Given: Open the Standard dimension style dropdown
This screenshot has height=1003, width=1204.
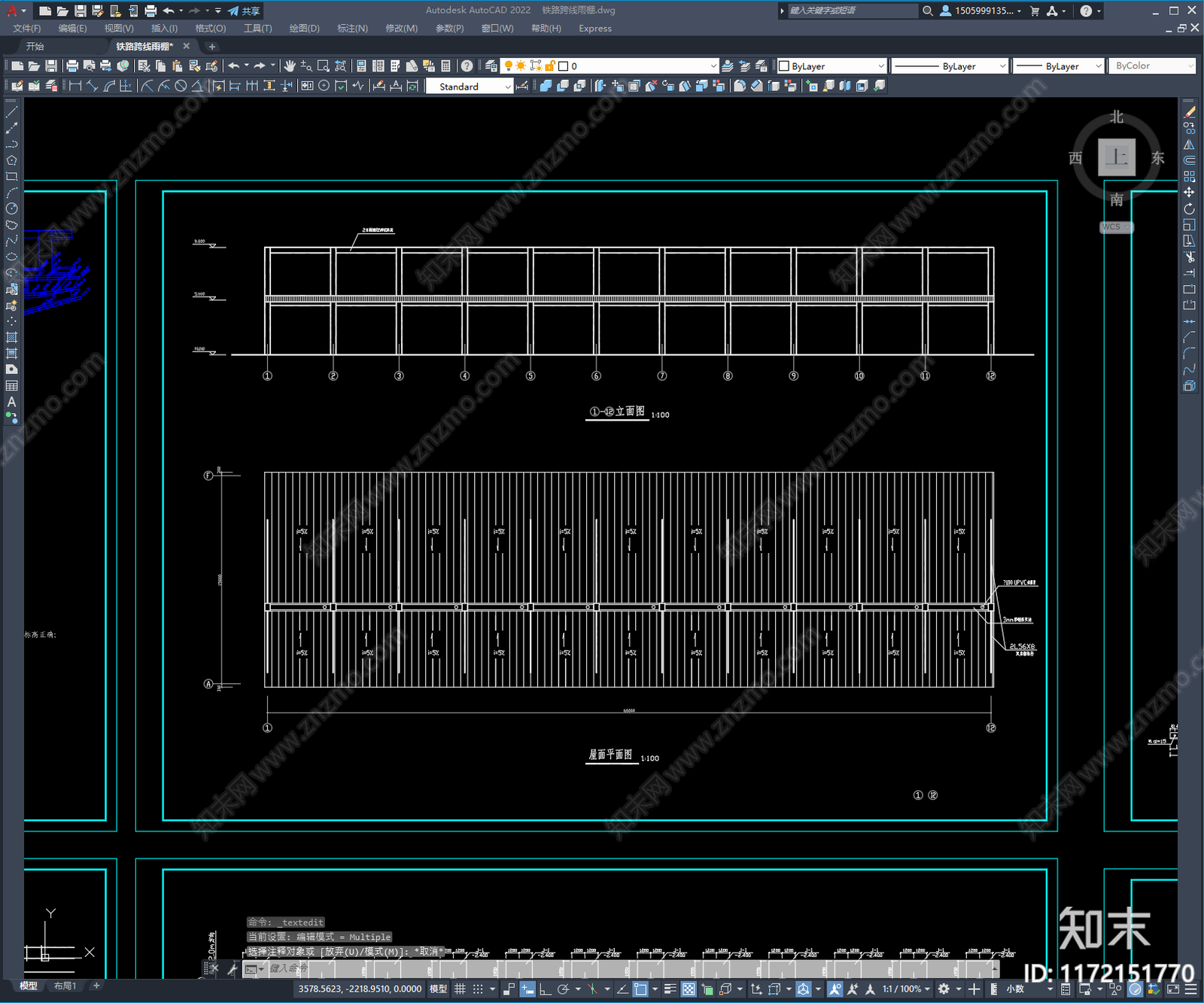Looking at the screenshot, I should (470, 87).
